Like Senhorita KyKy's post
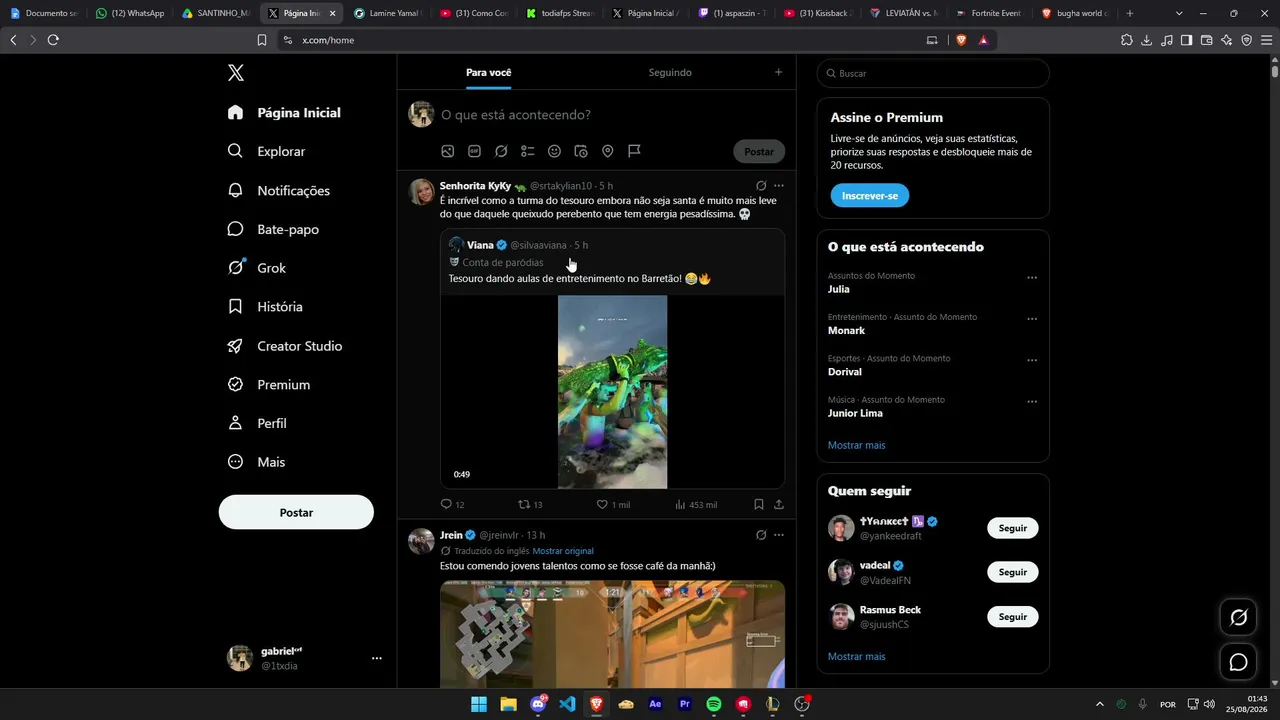 613,505
